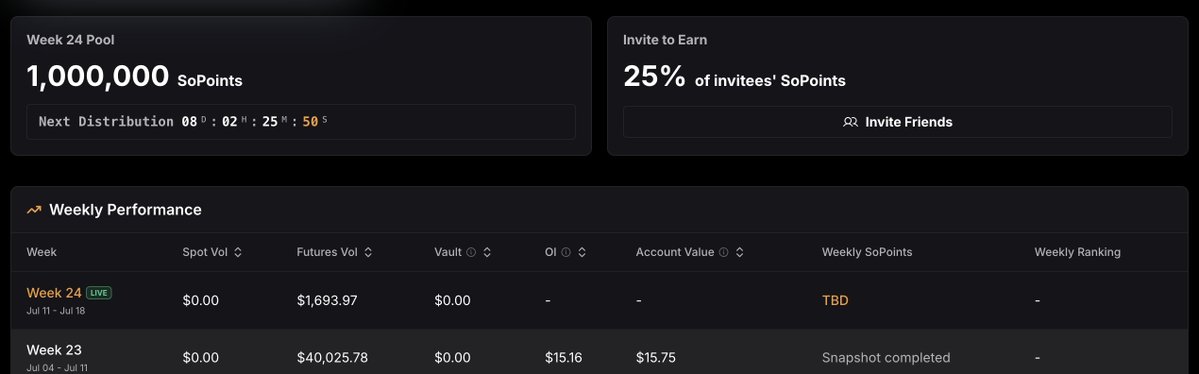Click the Invite Friends people icon
Image resolution: width=1199 pixels, height=374 pixels.
850,122
